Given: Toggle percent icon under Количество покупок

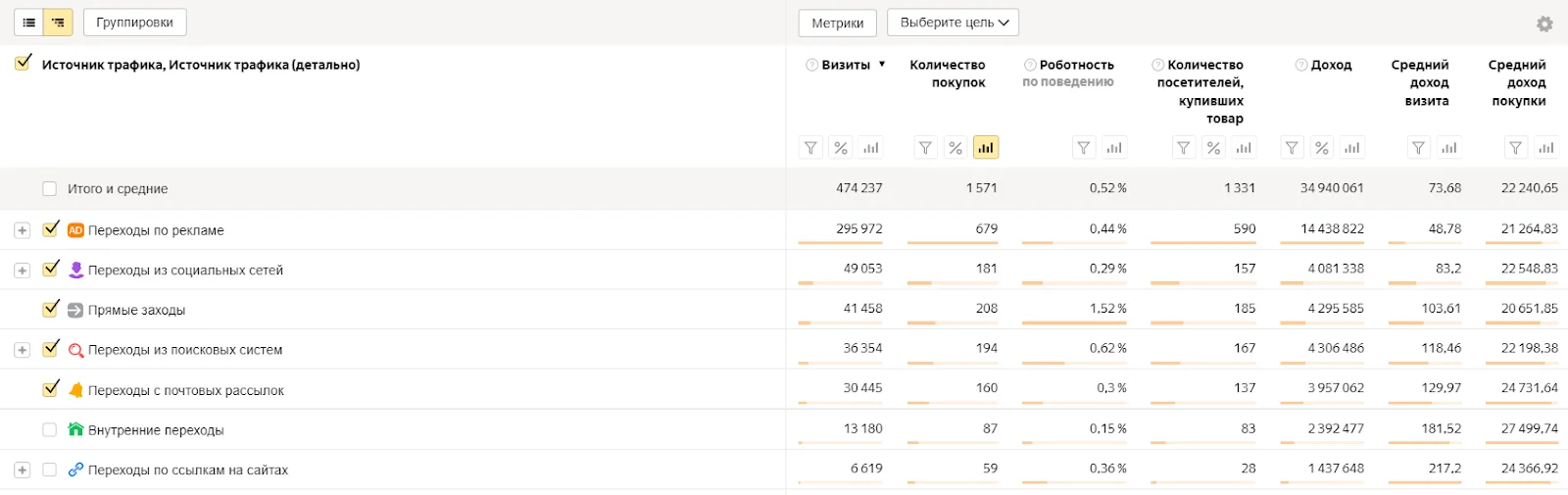Looking at the screenshot, I should [955, 148].
